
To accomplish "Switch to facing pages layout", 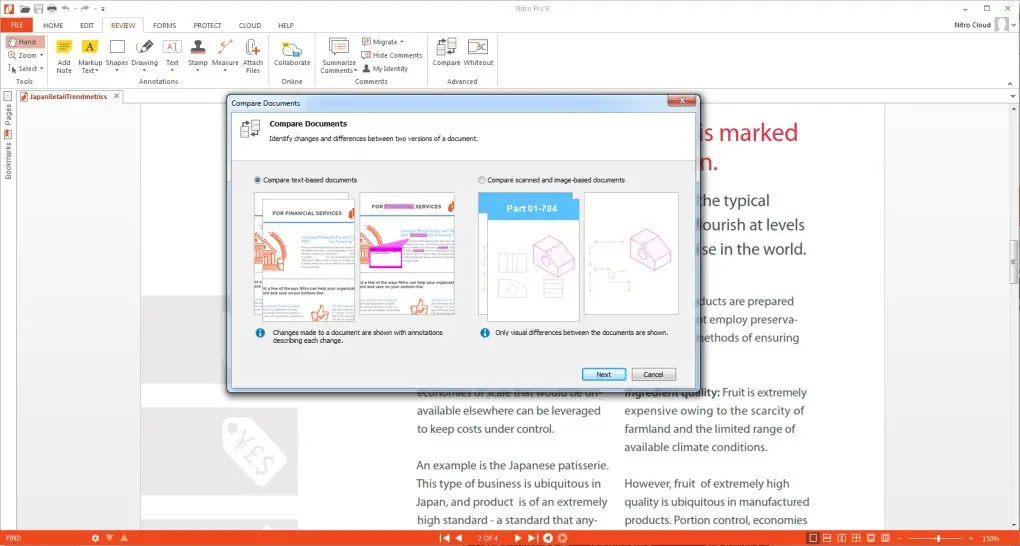I will pos(841,538).
